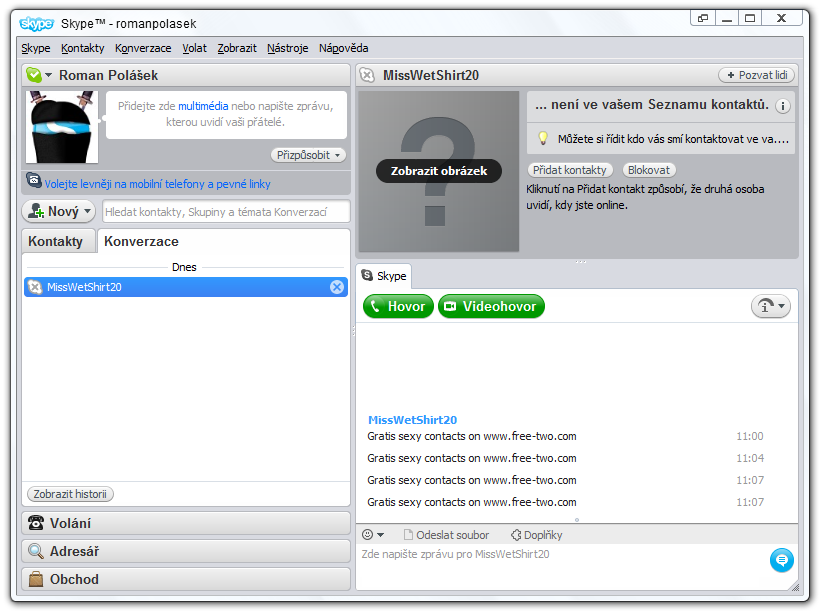Open the online status dropdown next to Roman Polášek
819x612 pixels.
39,75
